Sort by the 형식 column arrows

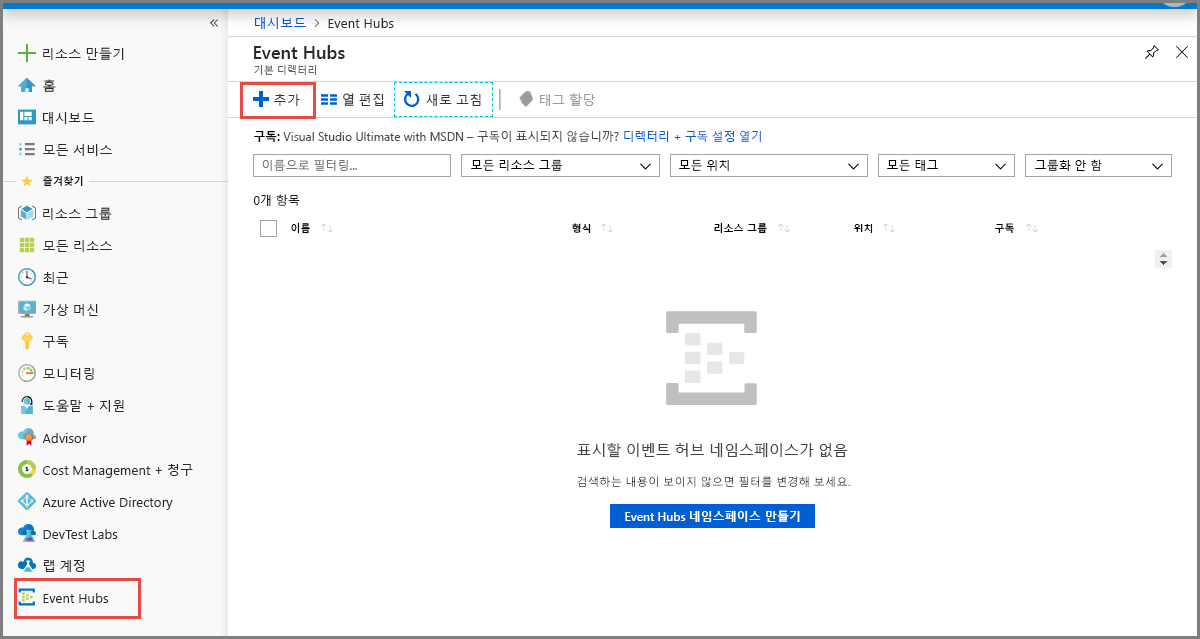(x=607, y=228)
